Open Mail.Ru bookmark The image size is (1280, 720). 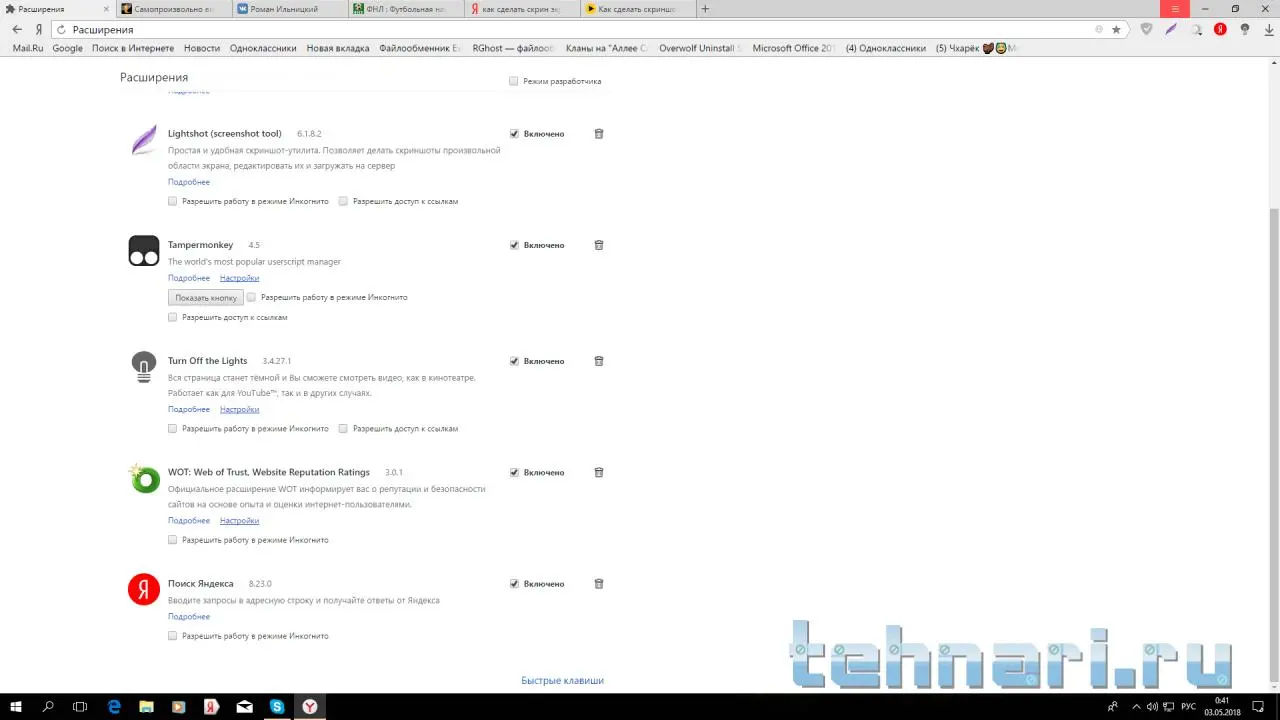pos(28,48)
